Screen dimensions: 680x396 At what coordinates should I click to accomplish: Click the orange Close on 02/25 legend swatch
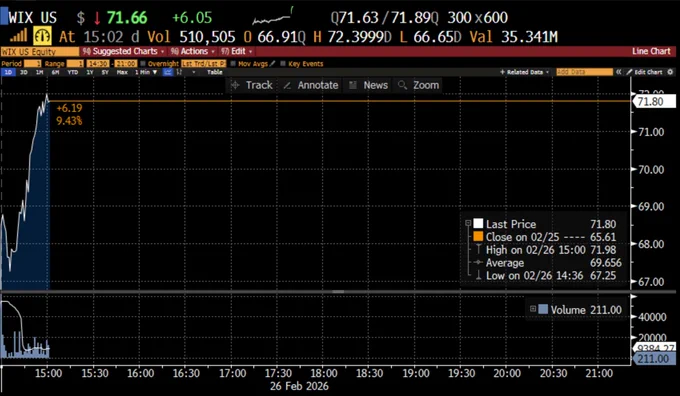point(478,237)
